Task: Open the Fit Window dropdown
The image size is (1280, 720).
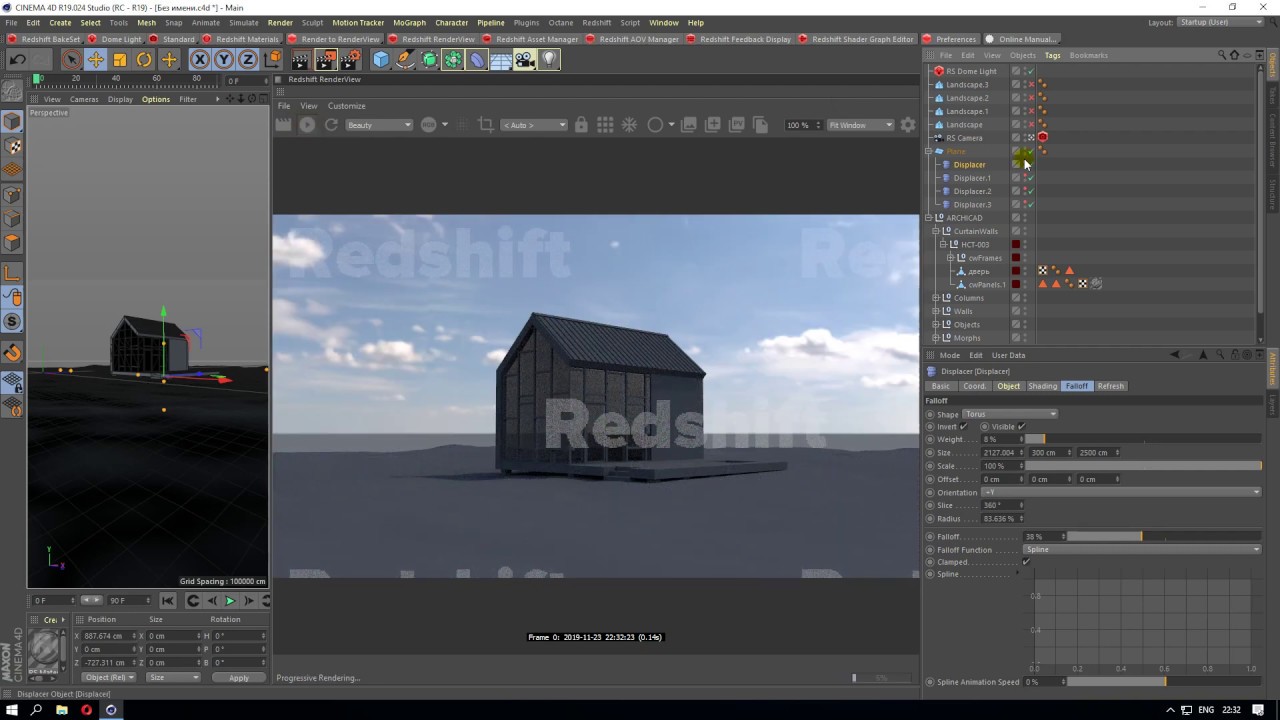Action: click(x=860, y=125)
